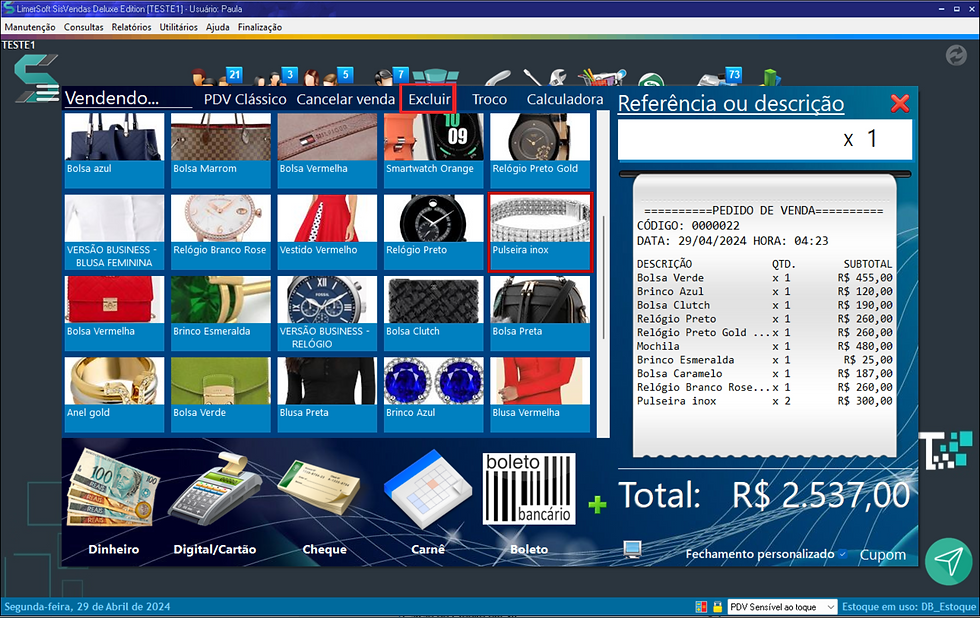Select the Boleto bancário payment icon
Image resolution: width=980 pixels, height=618 pixels.
click(x=528, y=490)
